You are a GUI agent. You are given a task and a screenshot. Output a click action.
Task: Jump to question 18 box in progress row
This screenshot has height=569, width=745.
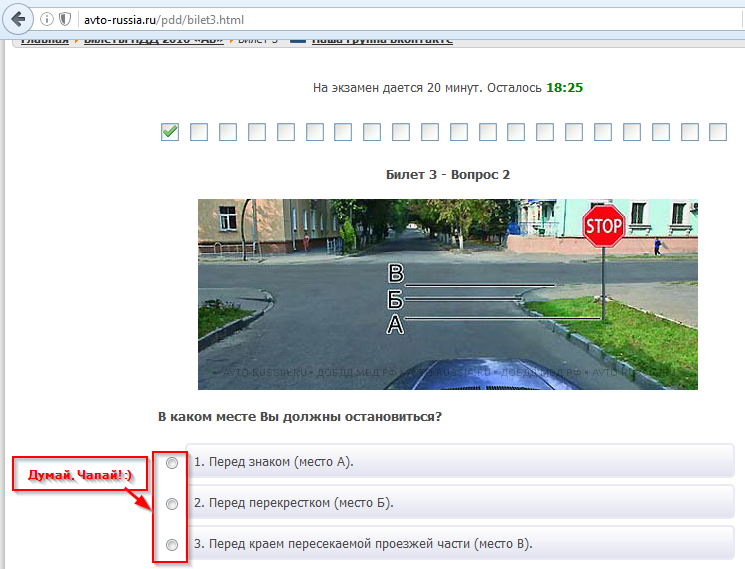click(661, 132)
